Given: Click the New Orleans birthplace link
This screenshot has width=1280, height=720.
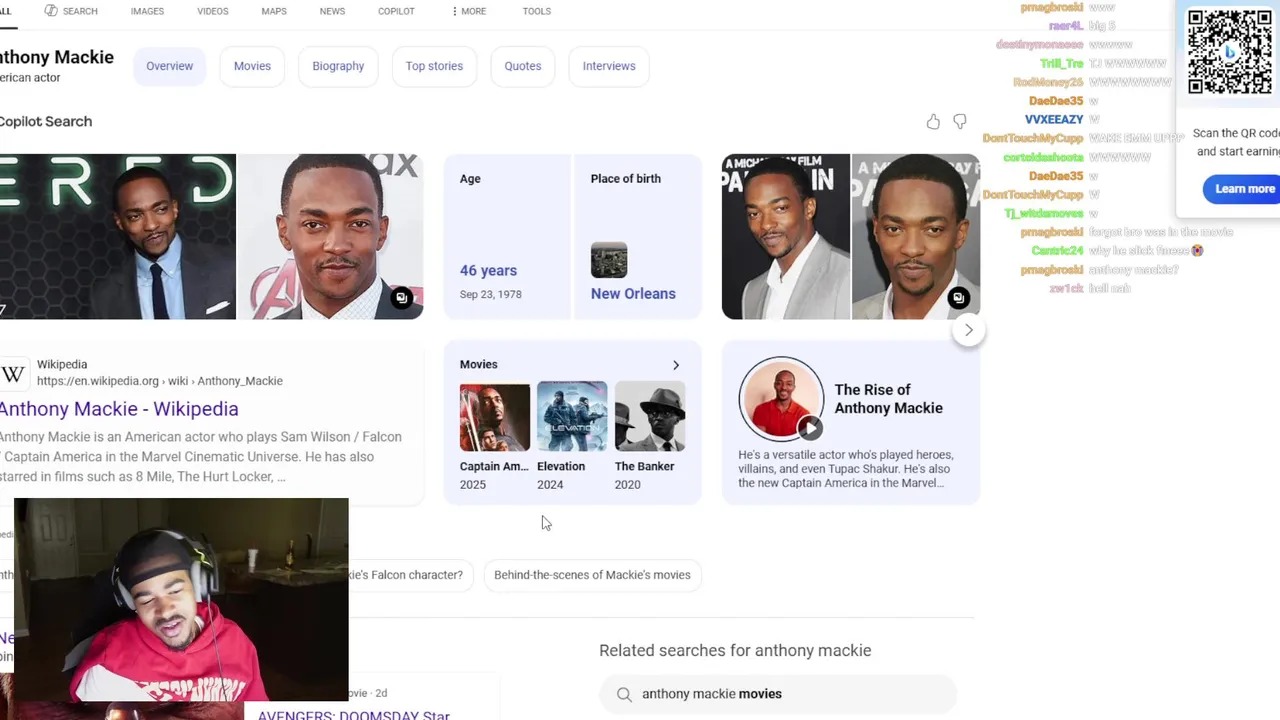Looking at the screenshot, I should tap(633, 294).
